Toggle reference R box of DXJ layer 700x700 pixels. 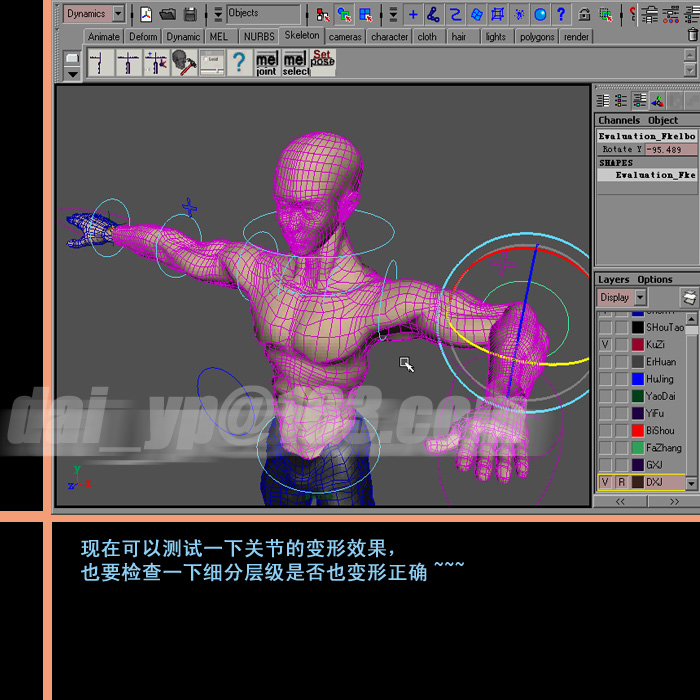point(621,482)
